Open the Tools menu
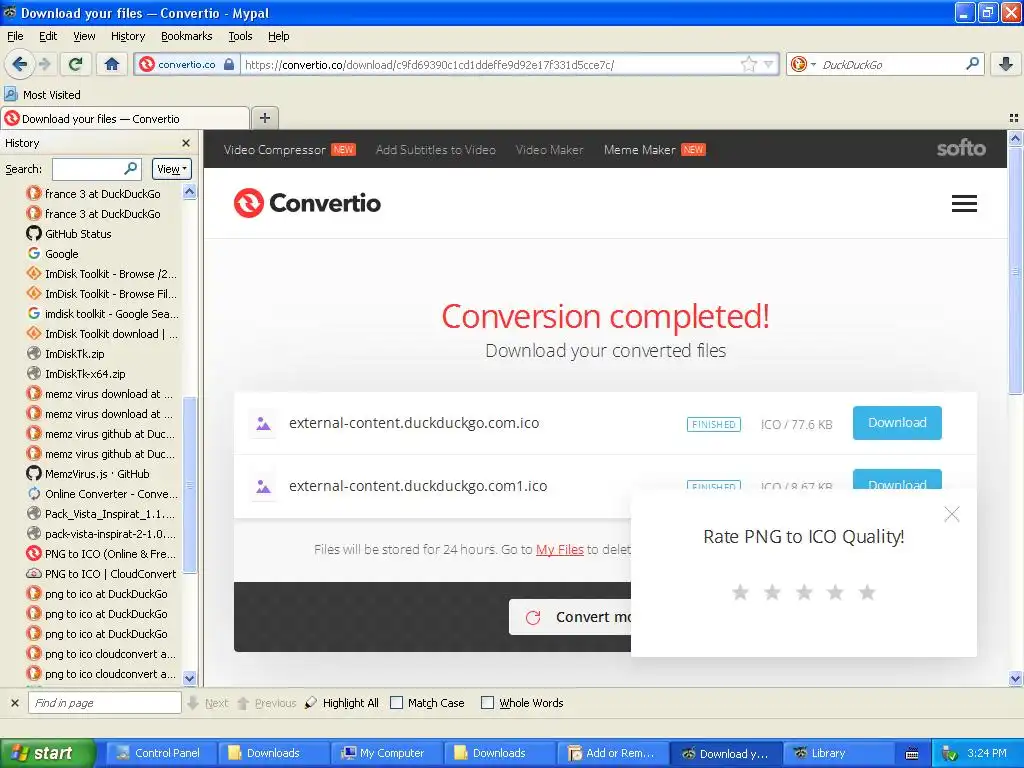The image size is (1024, 768). (x=240, y=36)
